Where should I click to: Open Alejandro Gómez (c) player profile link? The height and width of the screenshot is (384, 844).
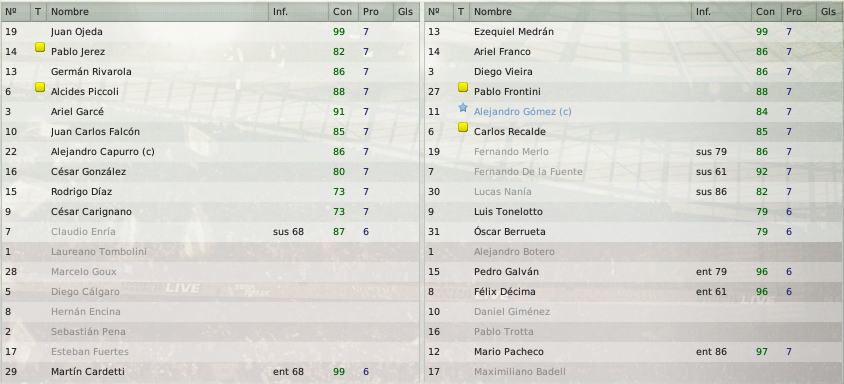tap(523, 111)
